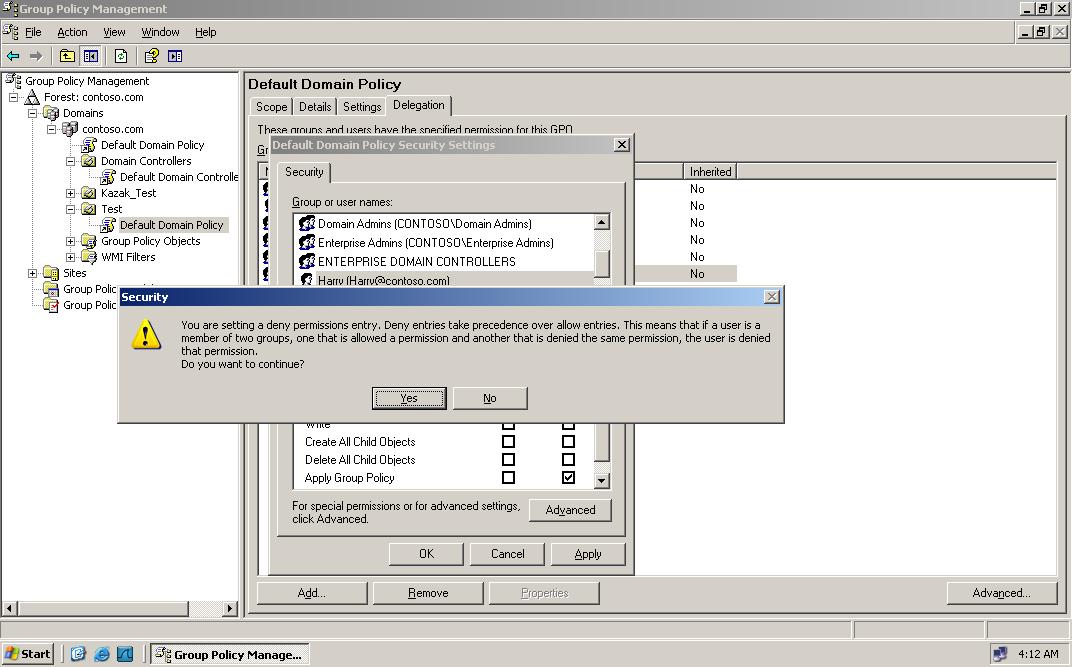Collapse the Test OU node
This screenshot has height=667, width=1072.
coord(70,208)
